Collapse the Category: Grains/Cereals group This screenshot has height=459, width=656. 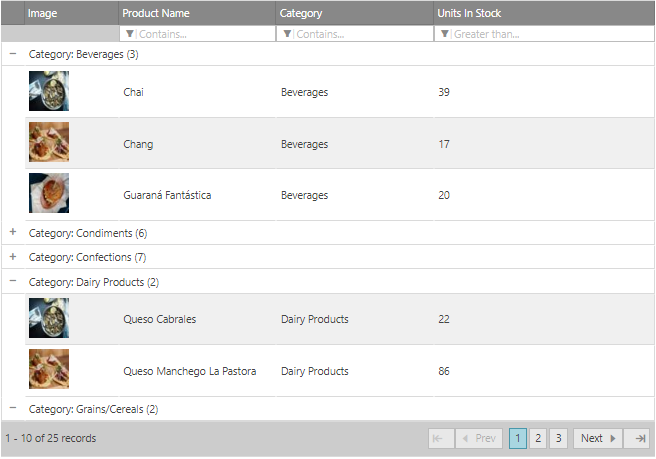[13, 408]
